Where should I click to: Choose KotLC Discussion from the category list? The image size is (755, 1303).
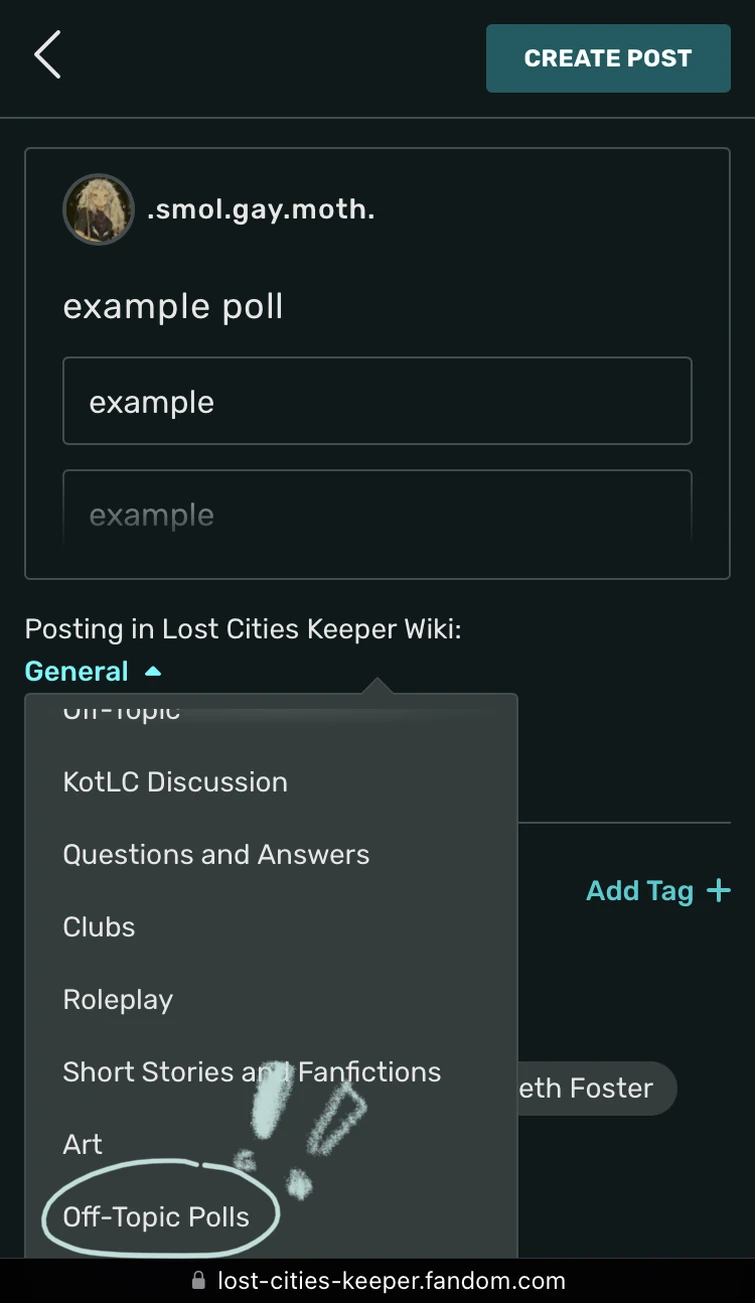(x=175, y=781)
